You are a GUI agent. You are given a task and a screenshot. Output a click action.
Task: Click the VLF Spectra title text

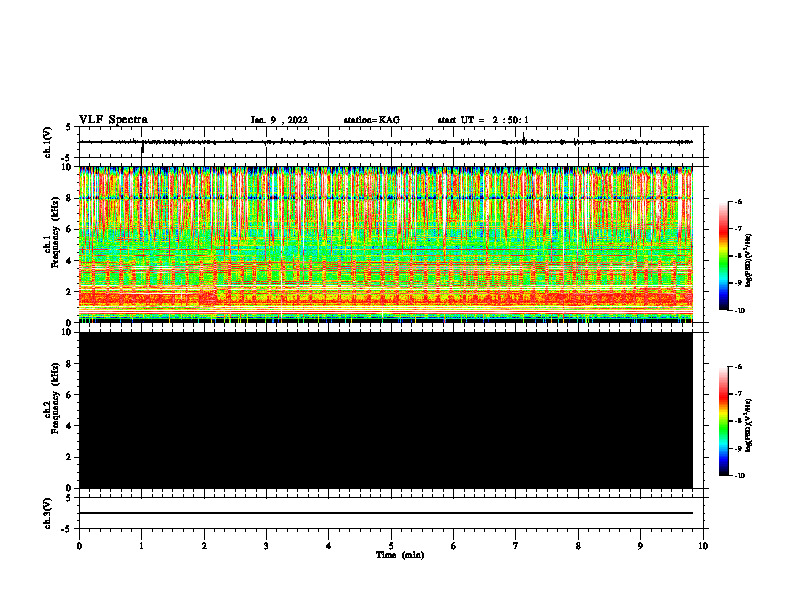click(113, 120)
